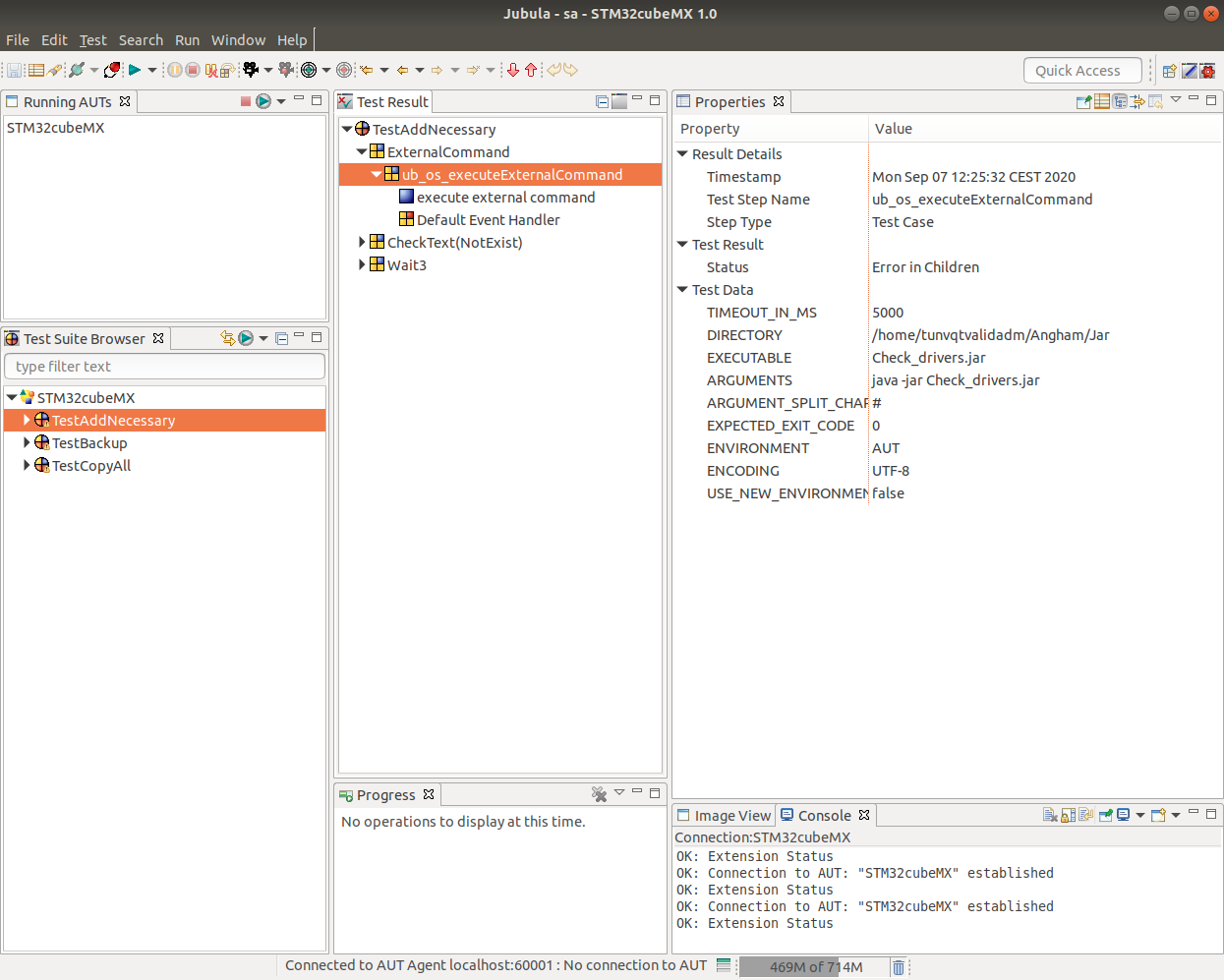Screen dimensions: 1224x980
Task: Stop the test execution from the toolbar
Action: point(193,70)
